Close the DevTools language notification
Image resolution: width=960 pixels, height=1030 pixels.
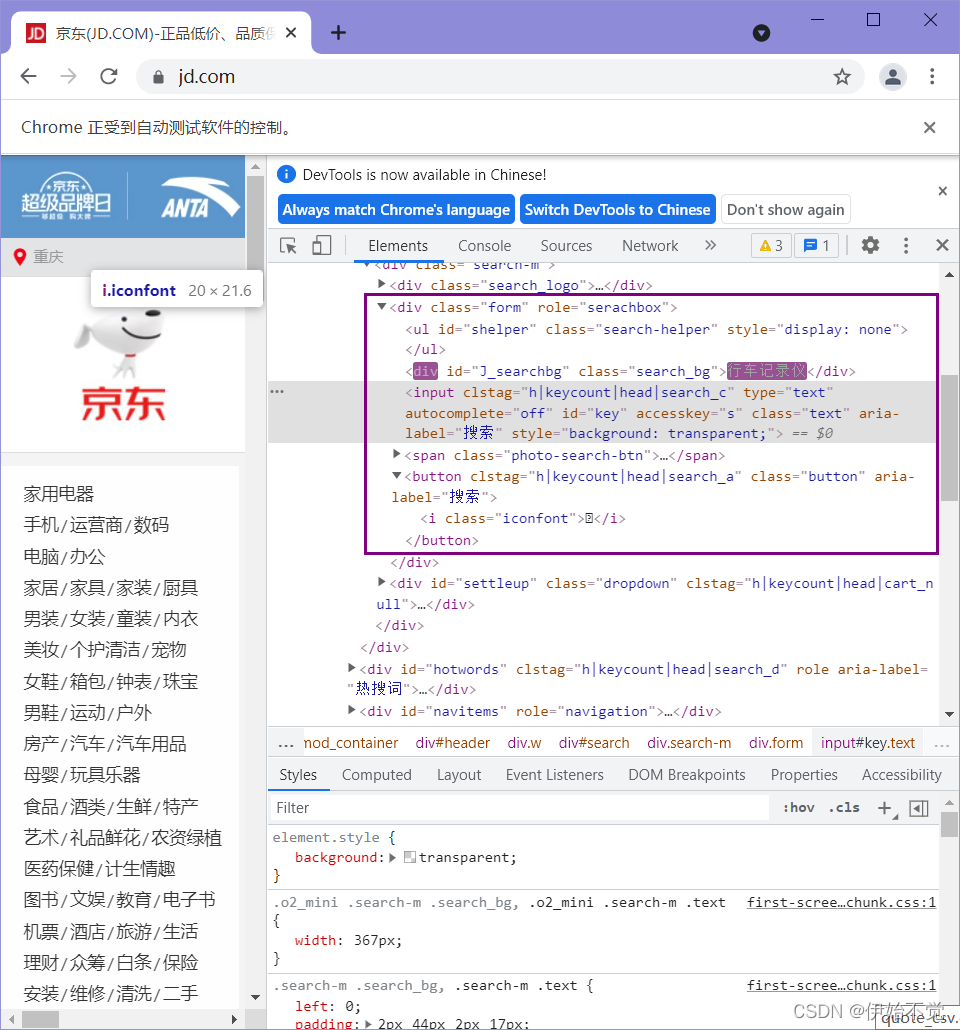point(942,191)
